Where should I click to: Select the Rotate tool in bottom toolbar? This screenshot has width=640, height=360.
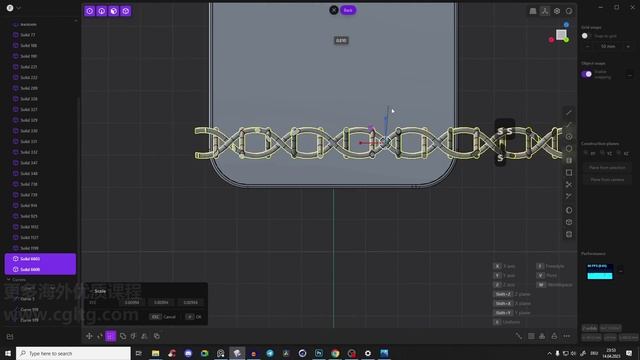[x=100, y=336]
